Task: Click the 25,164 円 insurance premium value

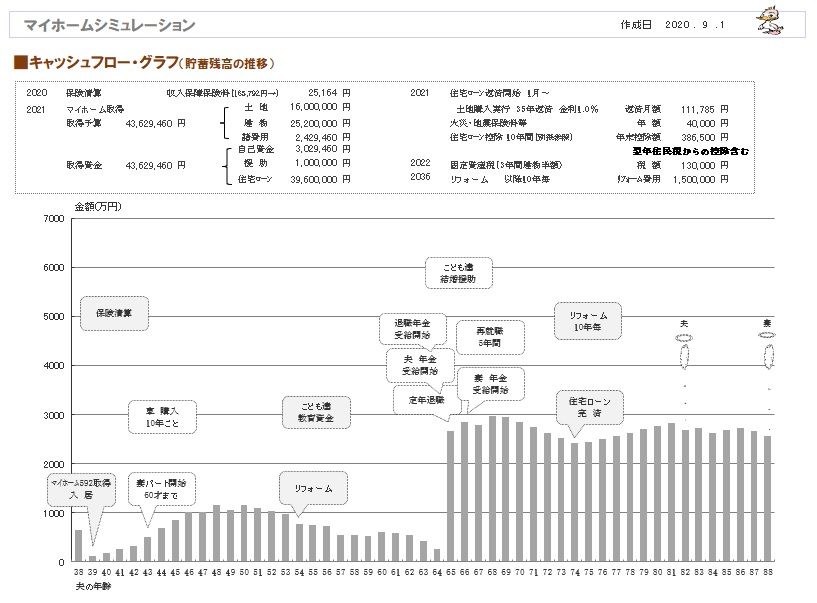Action: tap(329, 93)
